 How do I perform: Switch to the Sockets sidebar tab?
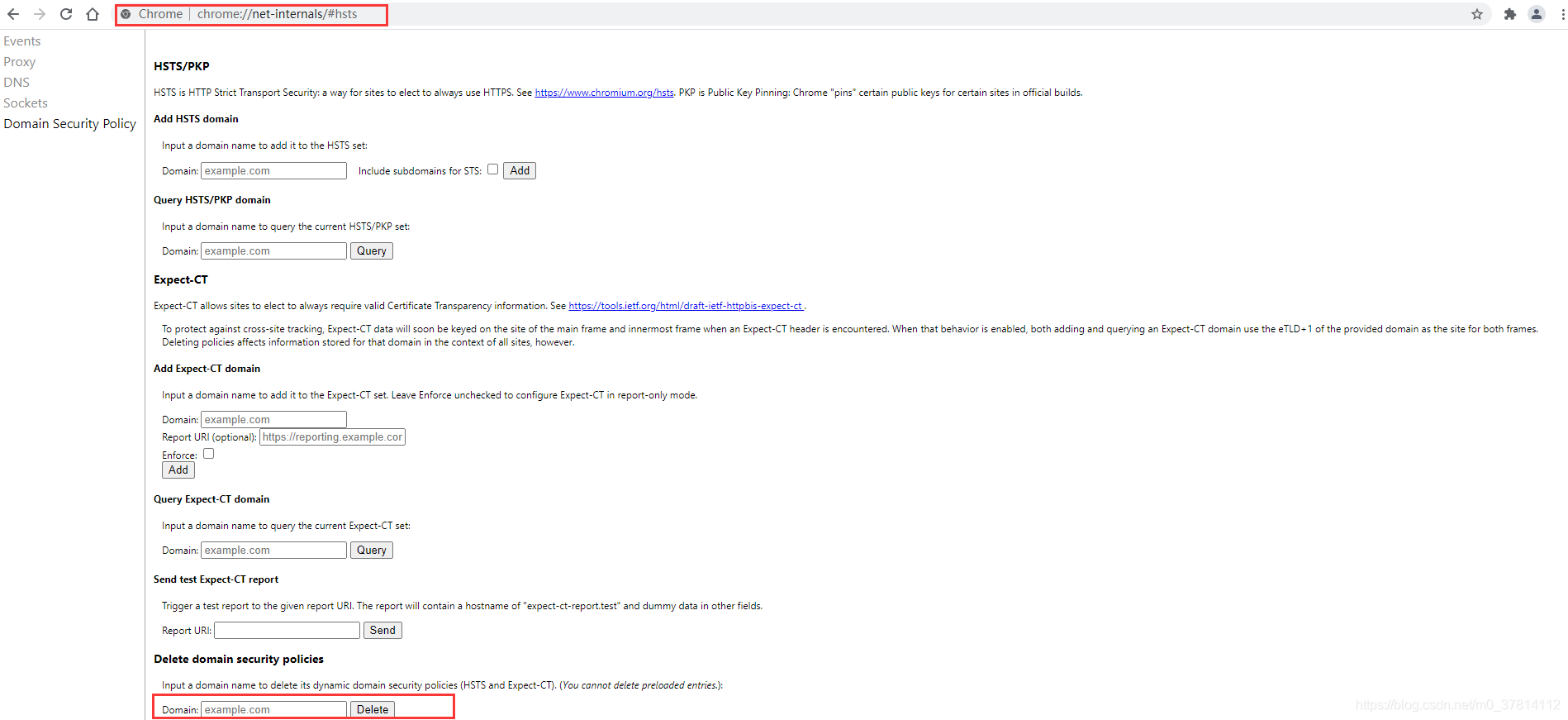click(26, 103)
